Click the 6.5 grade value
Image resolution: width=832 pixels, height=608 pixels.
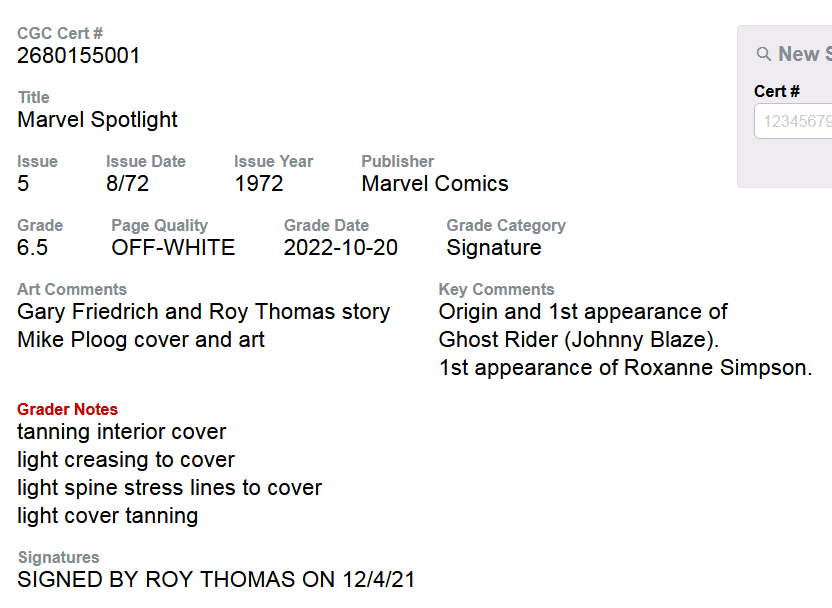pos(32,248)
